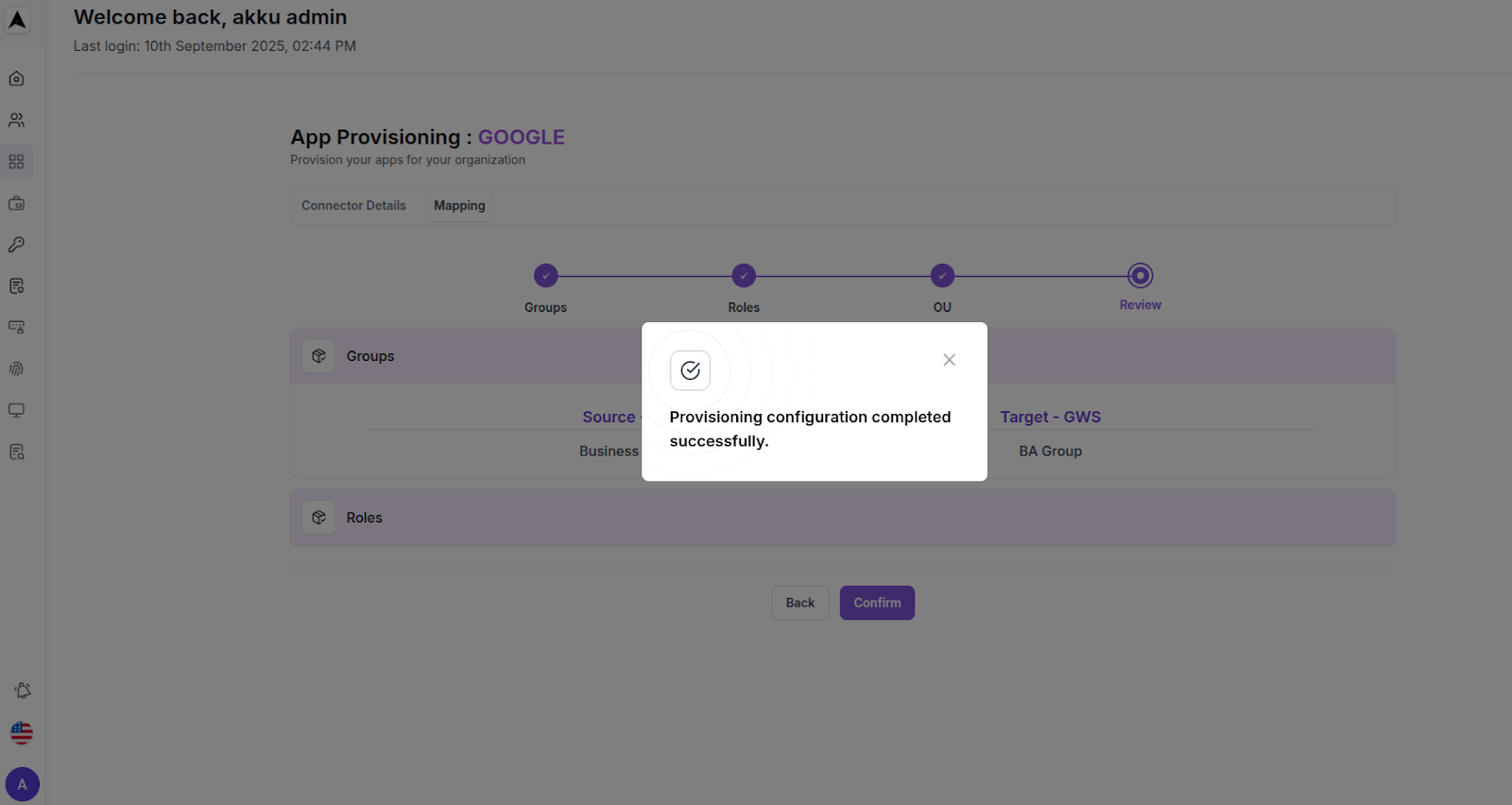Change language via the US flag icon
1512x805 pixels.
point(22,732)
